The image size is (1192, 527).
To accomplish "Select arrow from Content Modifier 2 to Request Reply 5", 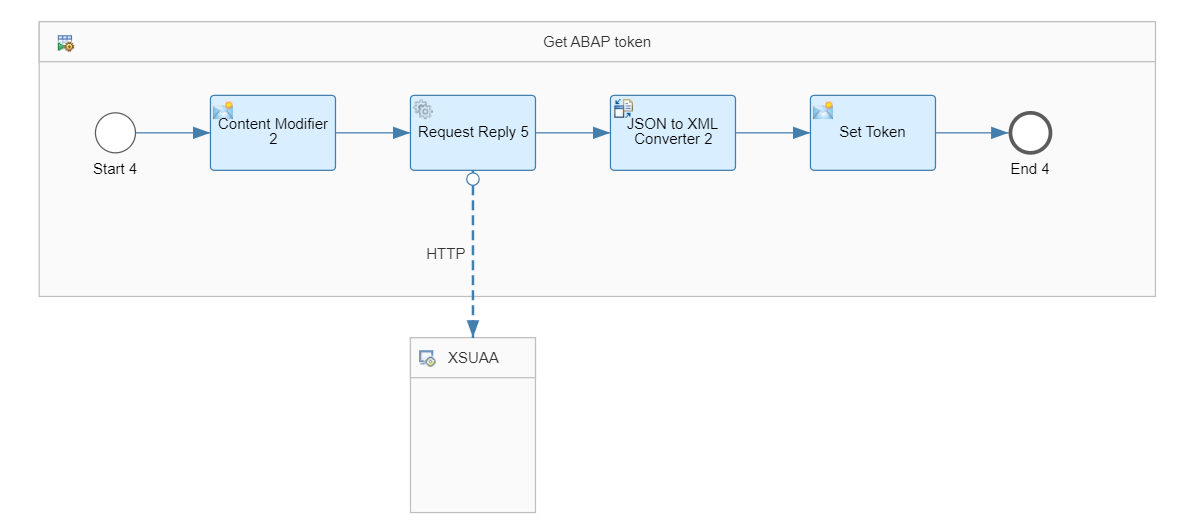I will coord(373,133).
